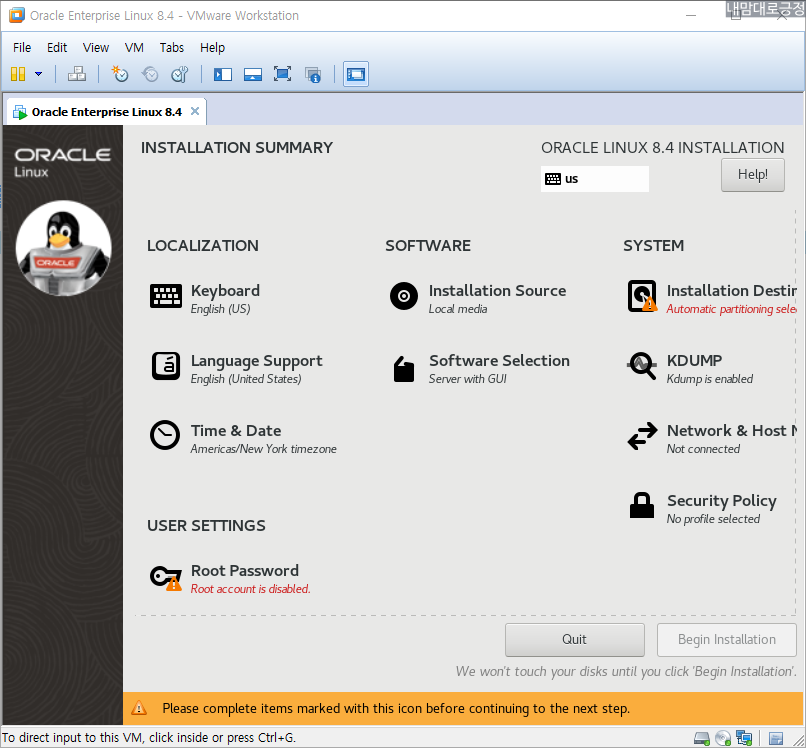The width and height of the screenshot is (806, 748).
Task: Click the Root Password label
Action: tap(245, 571)
